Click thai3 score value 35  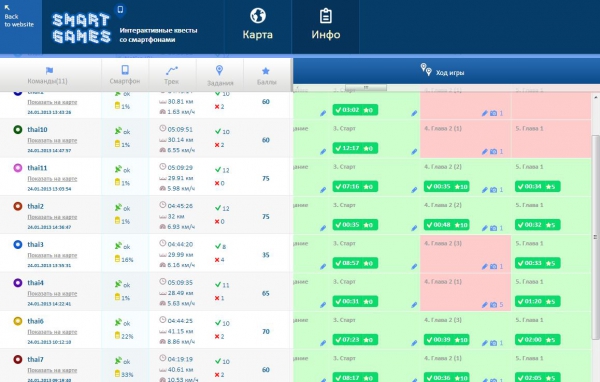point(266,255)
